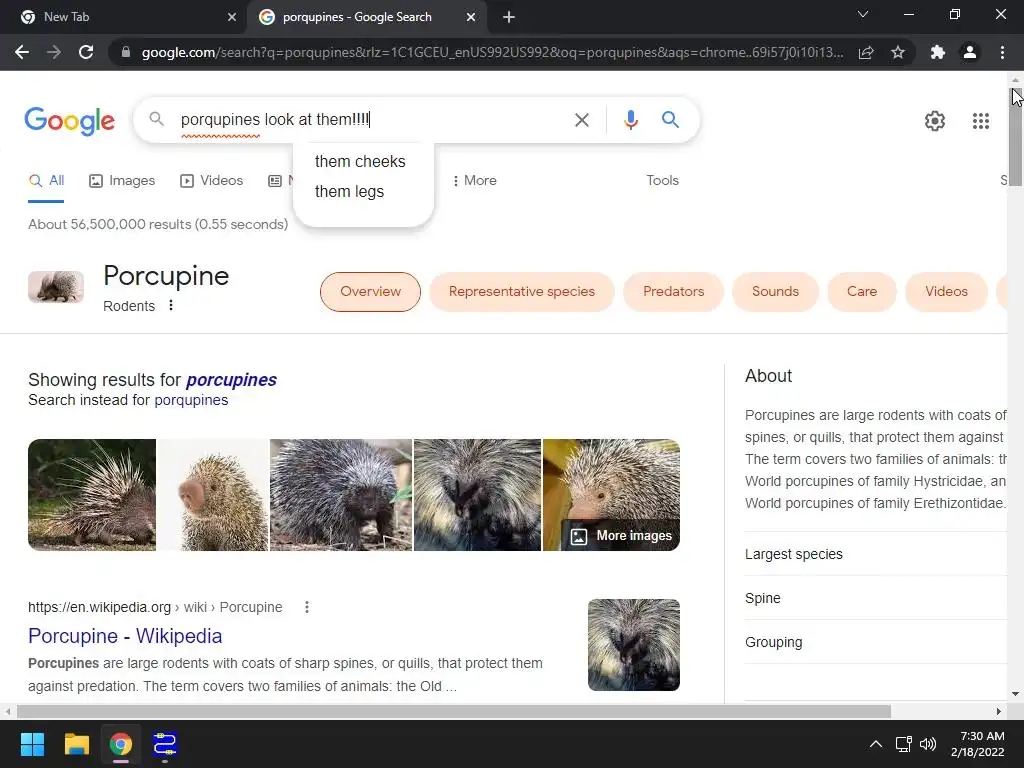Click the vertical page scrollbar thumb
The width and height of the screenshot is (1024, 768).
(1015, 138)
